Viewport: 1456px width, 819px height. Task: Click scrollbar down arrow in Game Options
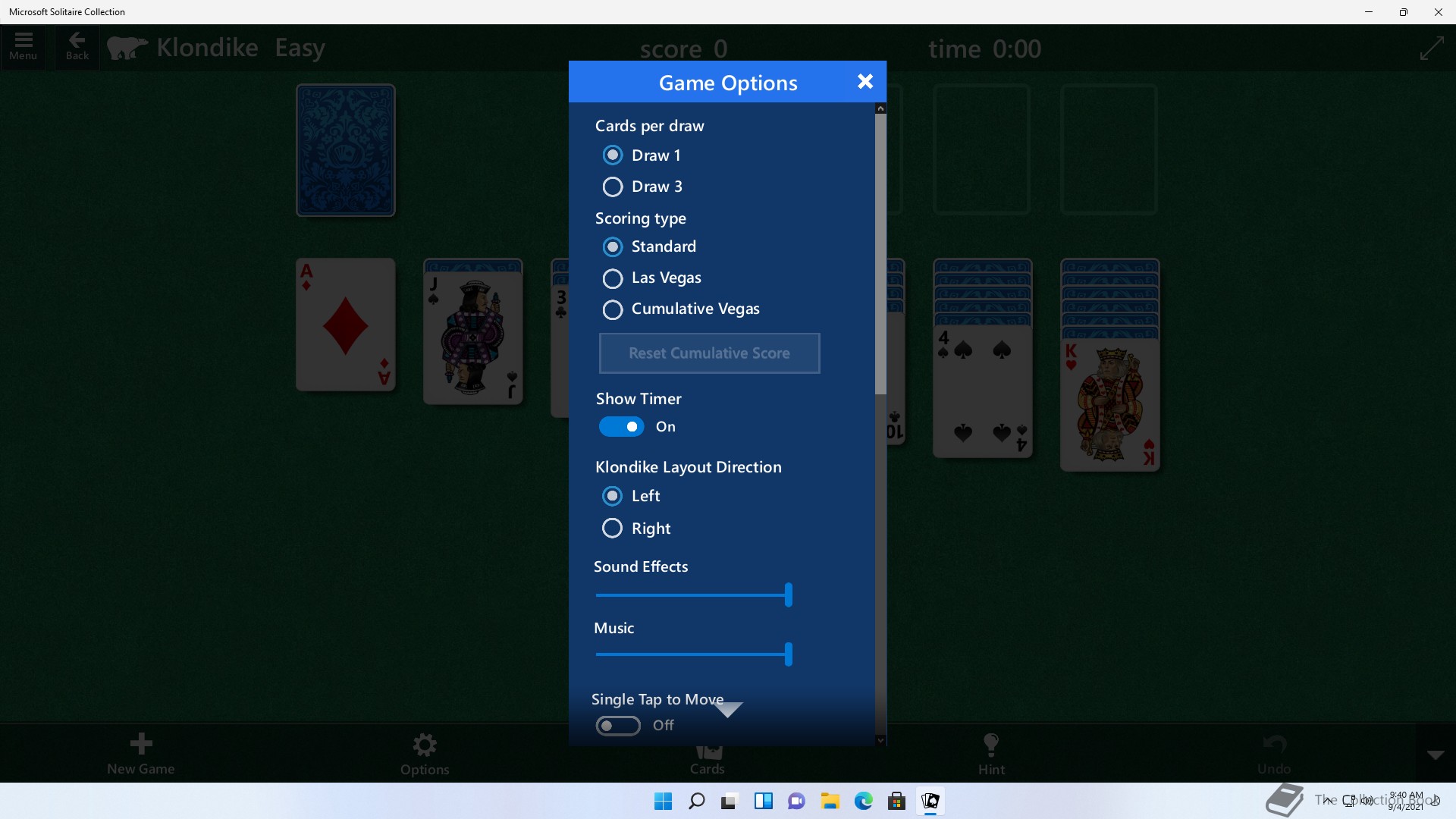point(880,740)
